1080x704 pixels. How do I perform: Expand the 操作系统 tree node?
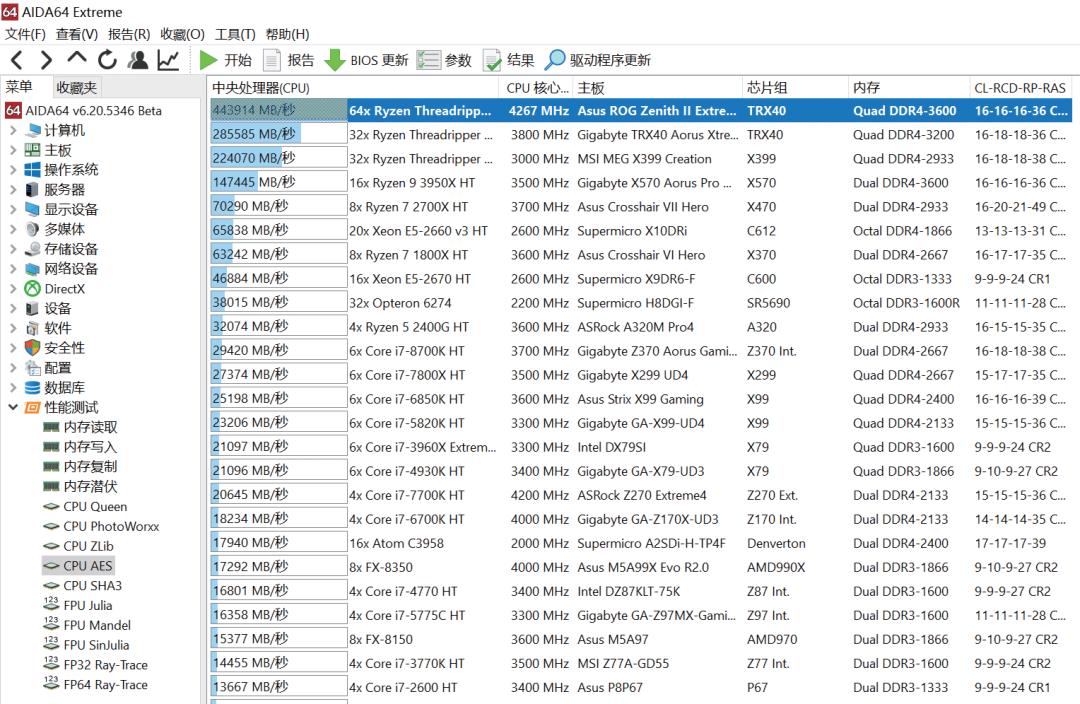coord(13,169)
